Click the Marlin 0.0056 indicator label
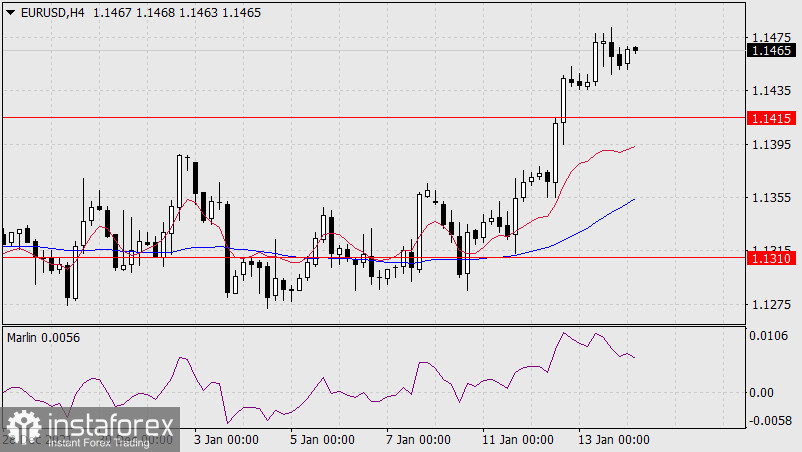Screen dimensions: 802x452 click(x=43, y=338)
